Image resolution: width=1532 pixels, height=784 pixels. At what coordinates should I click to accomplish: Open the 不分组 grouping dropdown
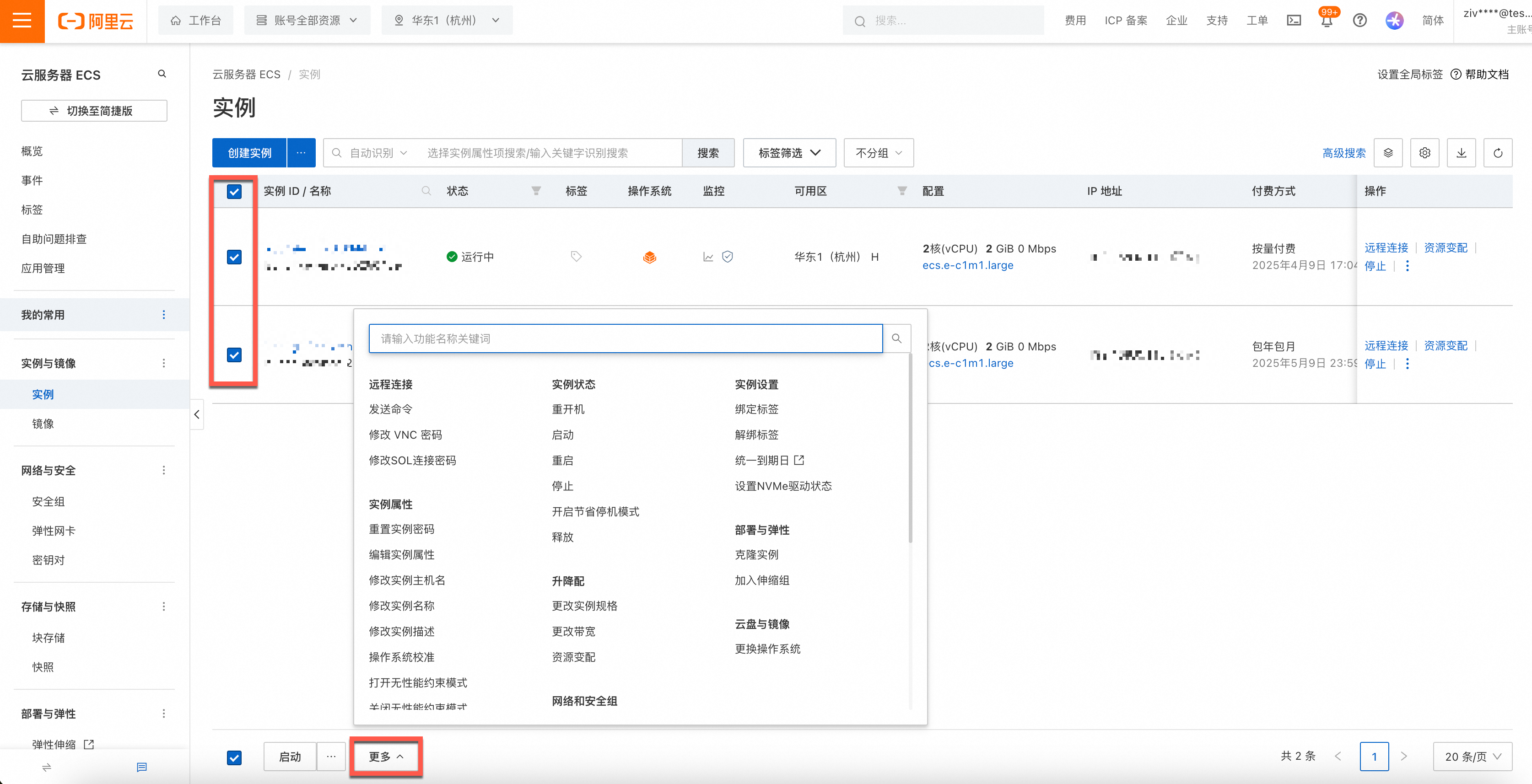879,153
